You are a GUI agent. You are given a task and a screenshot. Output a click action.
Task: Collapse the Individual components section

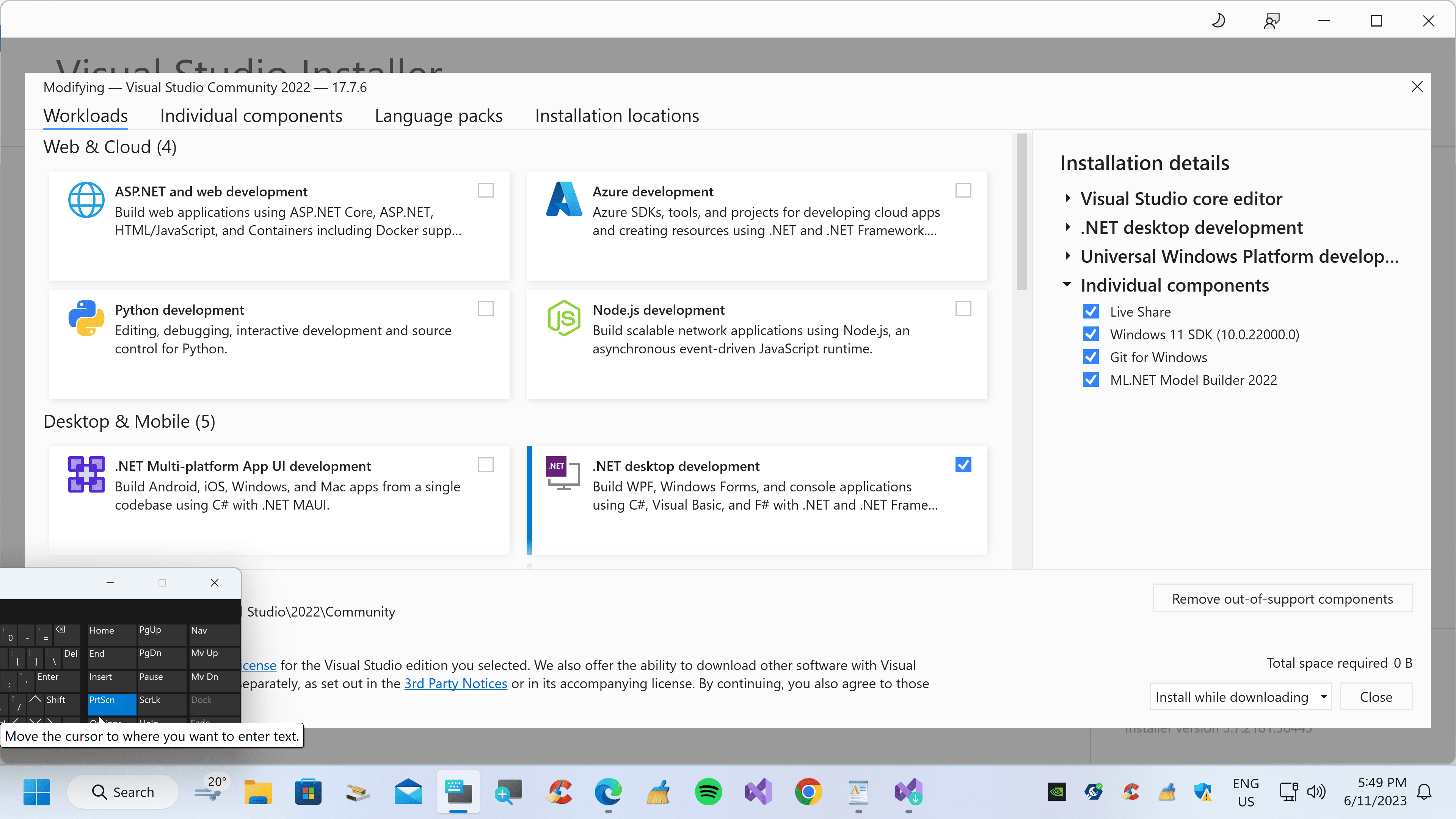[1067, 285]
